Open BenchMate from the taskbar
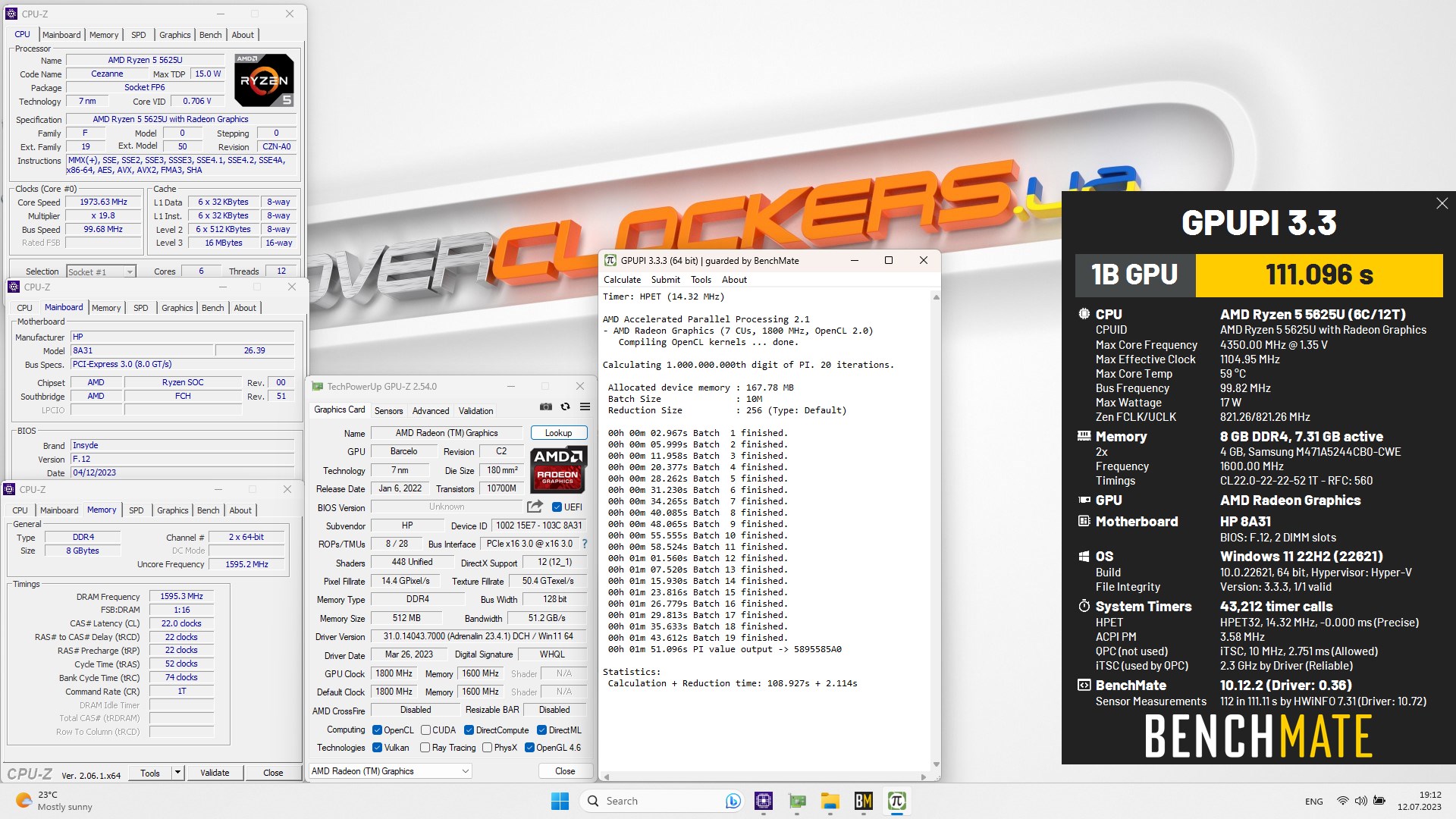The width and height of the screenshot is (1456, 819). (x=864, y=801)
